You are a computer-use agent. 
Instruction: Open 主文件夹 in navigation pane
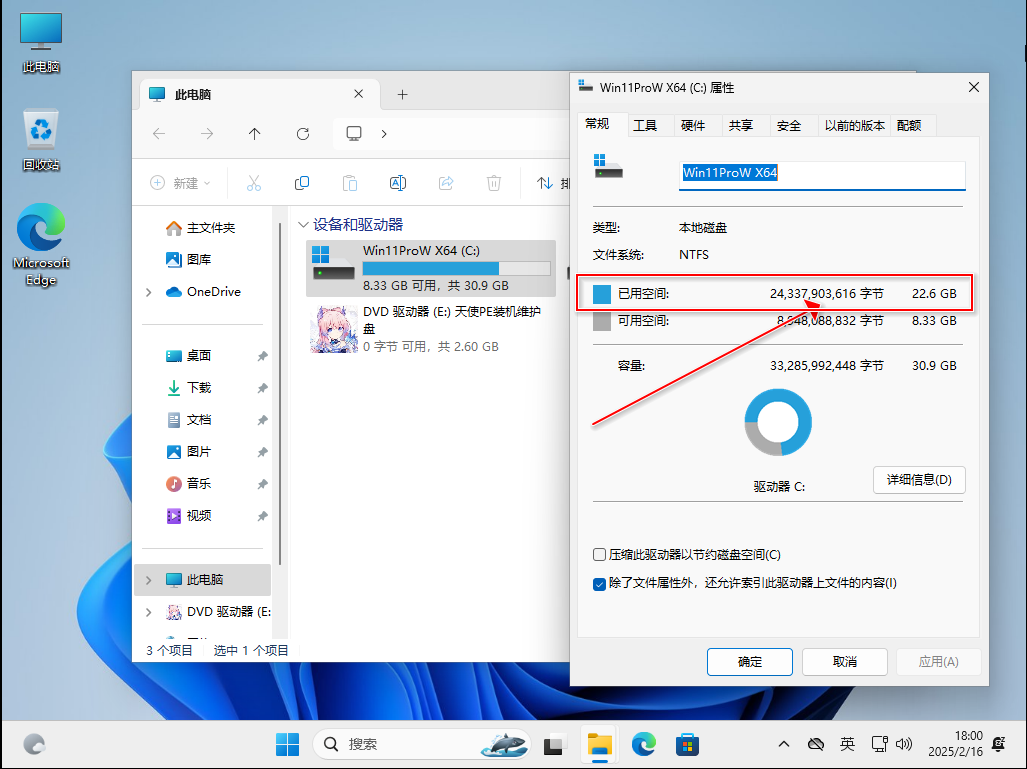tap(201, 228)
